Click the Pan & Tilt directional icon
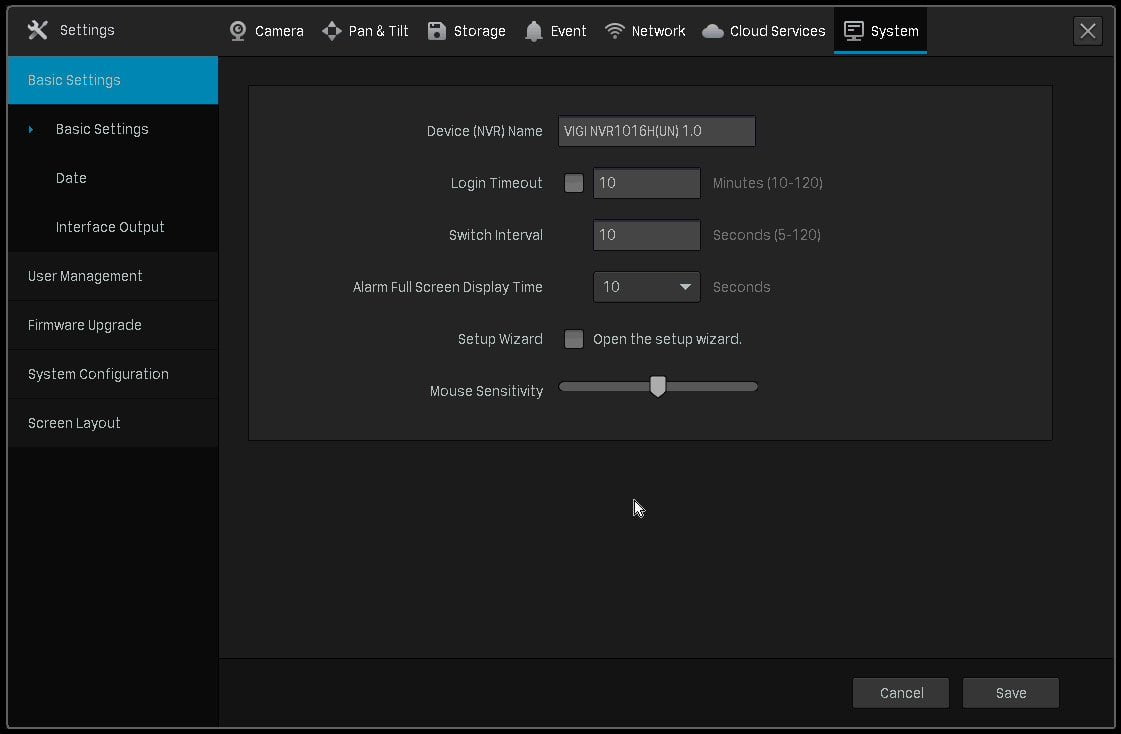This screenshot has height=734, width=1121. click(332, 31)
